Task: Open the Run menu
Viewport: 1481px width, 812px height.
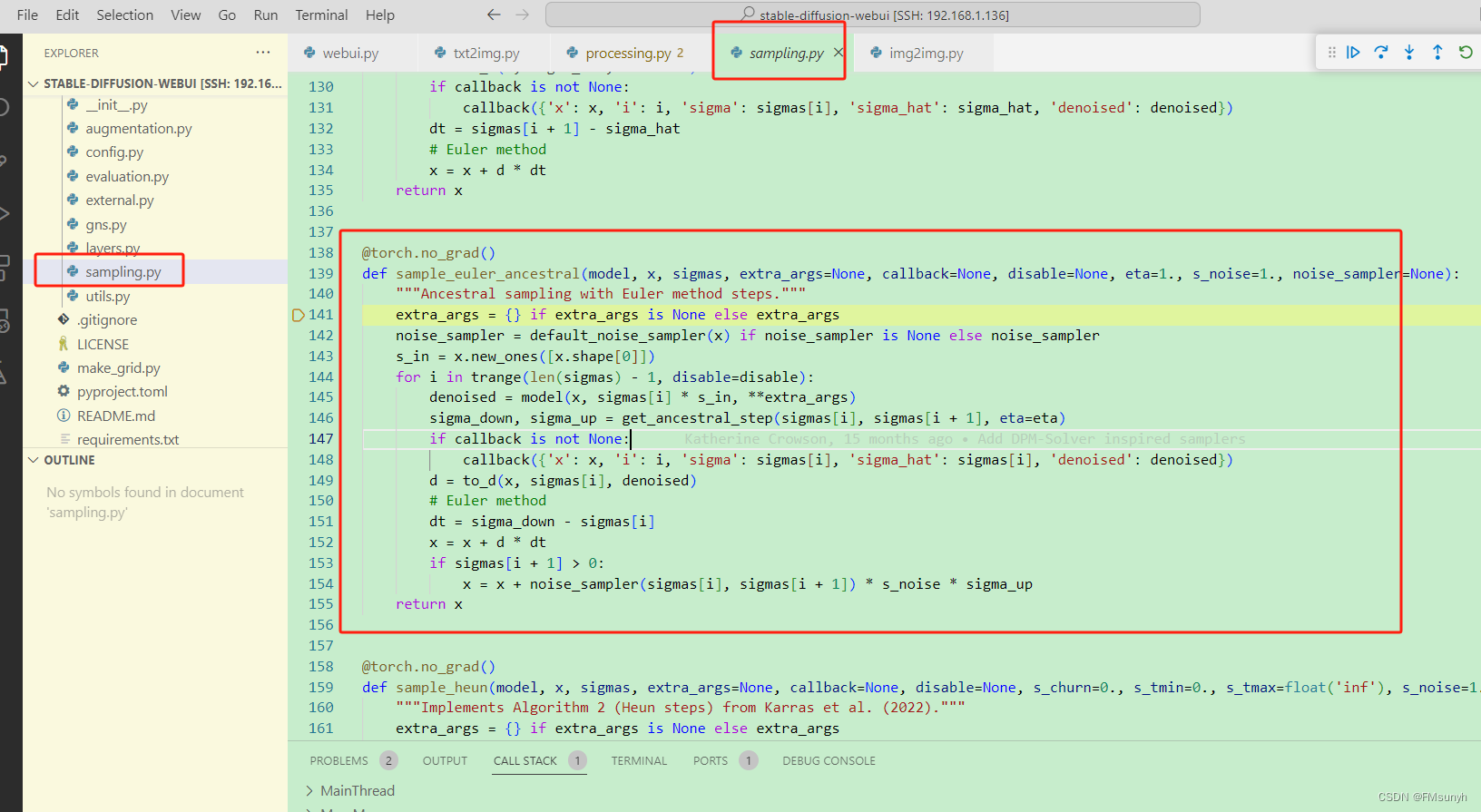Action: point(266,15)
